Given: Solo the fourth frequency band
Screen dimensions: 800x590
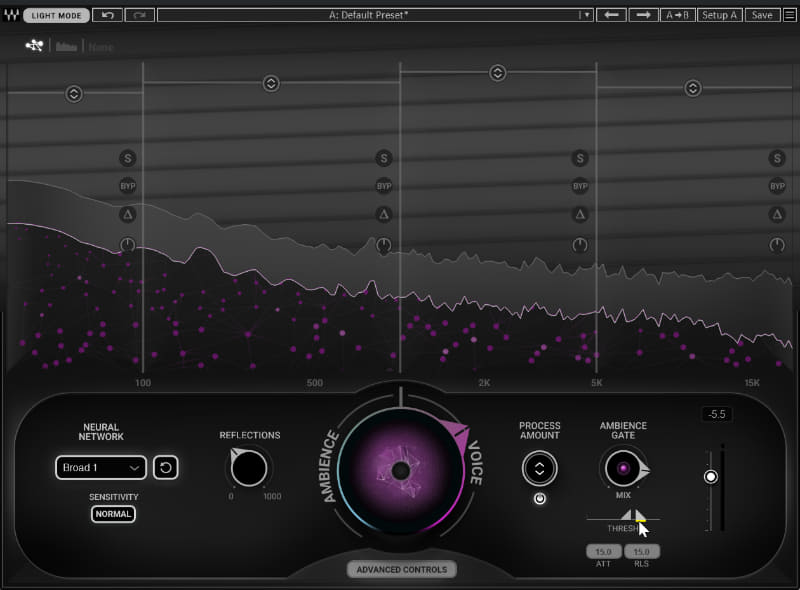Looking at the screenshot, I should point(777,158).
